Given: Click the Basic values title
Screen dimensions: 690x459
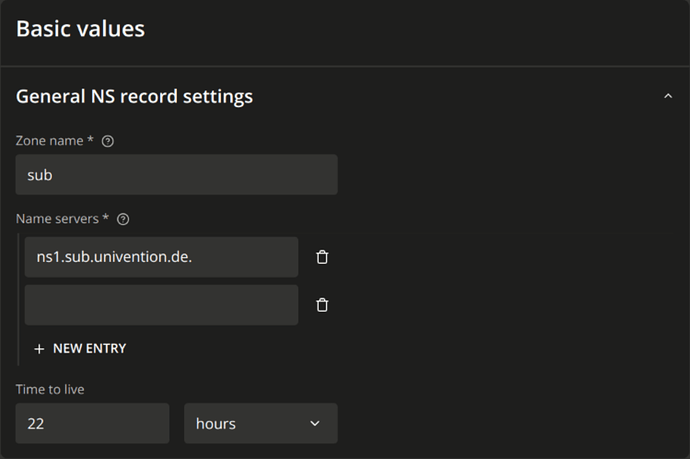Looking at the screenshot, I should pyautogui.click(x=80, y=29).
